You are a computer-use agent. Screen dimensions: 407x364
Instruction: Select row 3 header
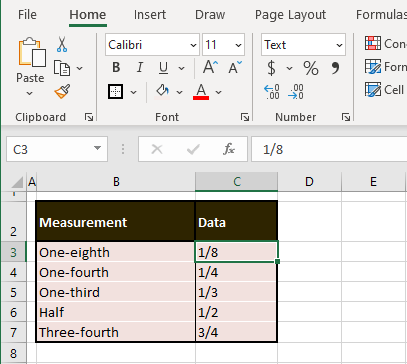(13, 252)
